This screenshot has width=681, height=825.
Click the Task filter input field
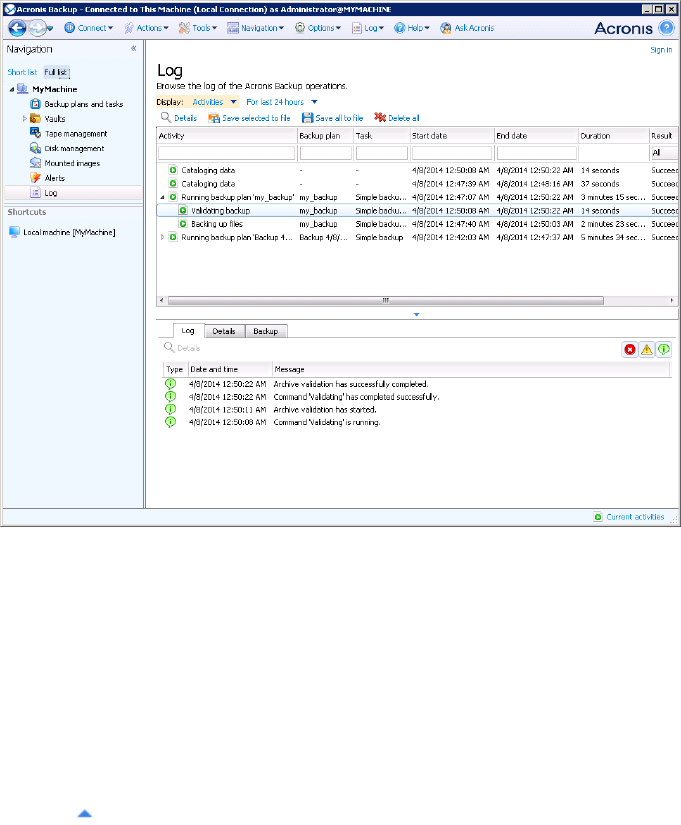382,153
